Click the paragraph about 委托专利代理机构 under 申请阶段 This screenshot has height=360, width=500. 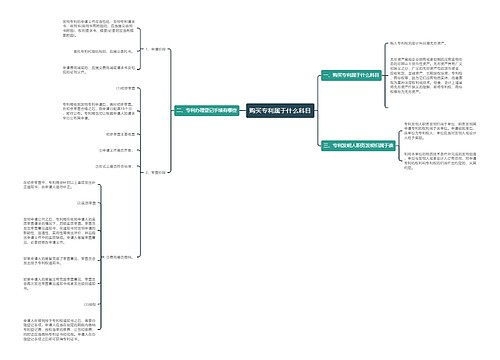tap(103, 51)
